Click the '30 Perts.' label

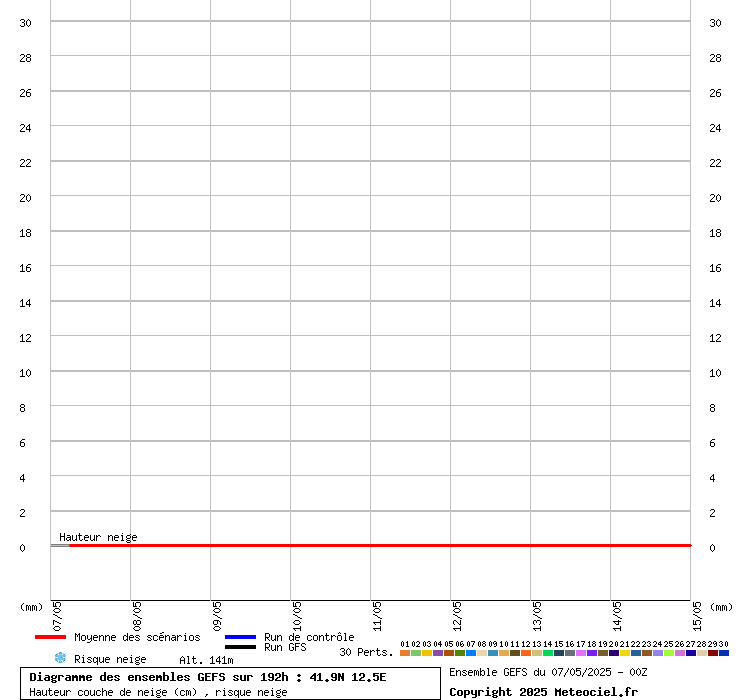(366, 652)
